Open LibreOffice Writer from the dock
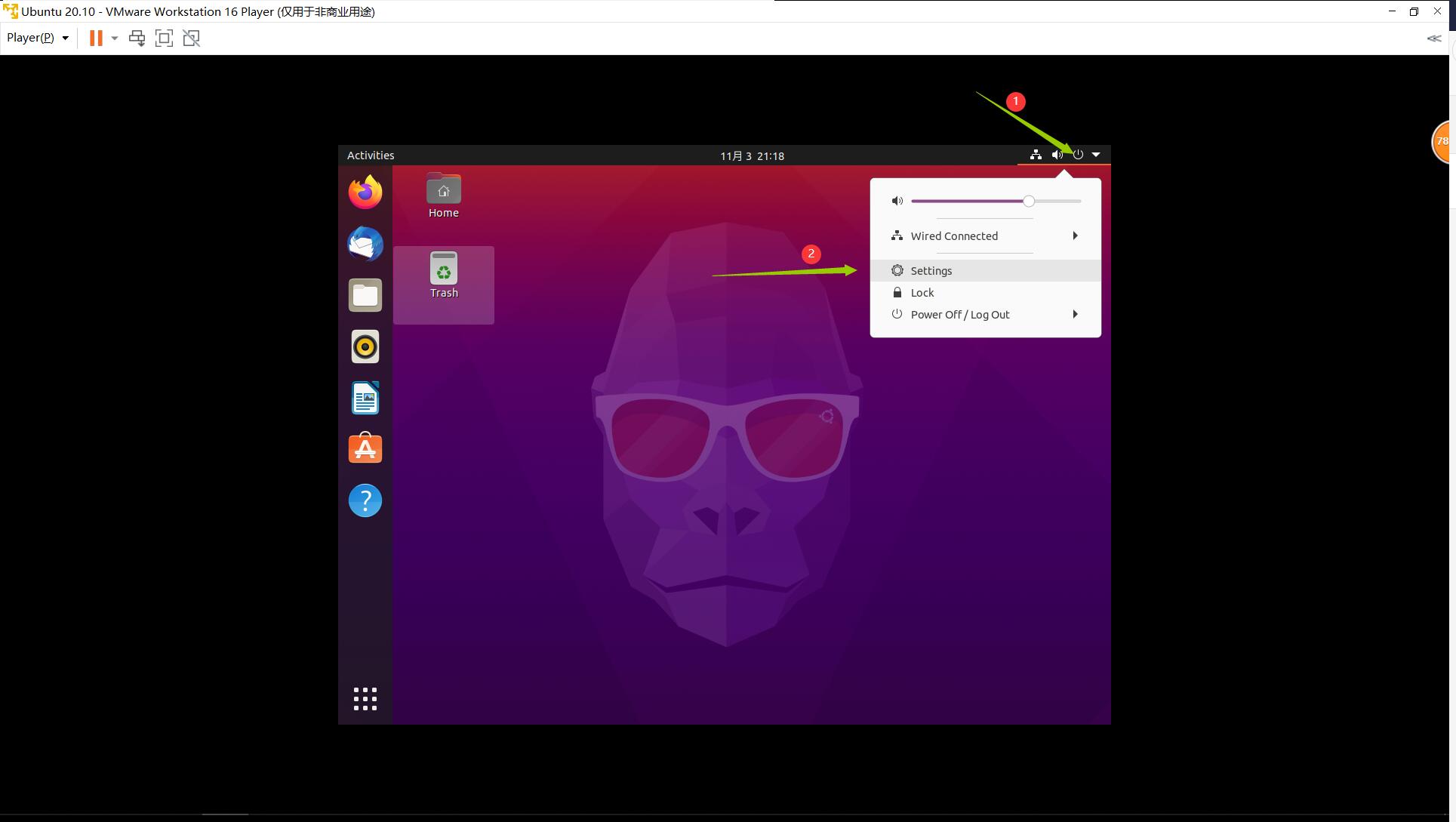 point(365,398)
